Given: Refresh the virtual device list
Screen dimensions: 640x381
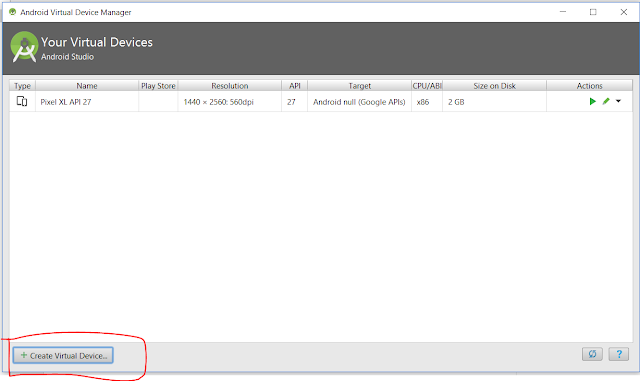Looking at the screenshot, I should click(x=592, y=354).
